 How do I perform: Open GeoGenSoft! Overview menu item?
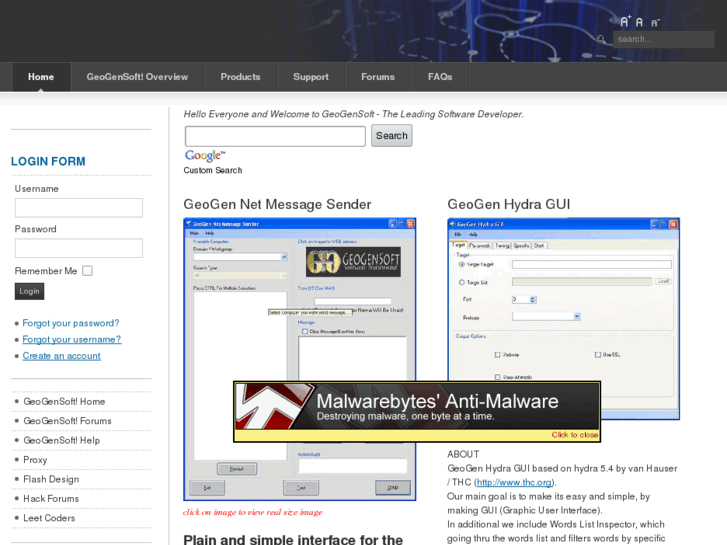[x=137, y=77]
